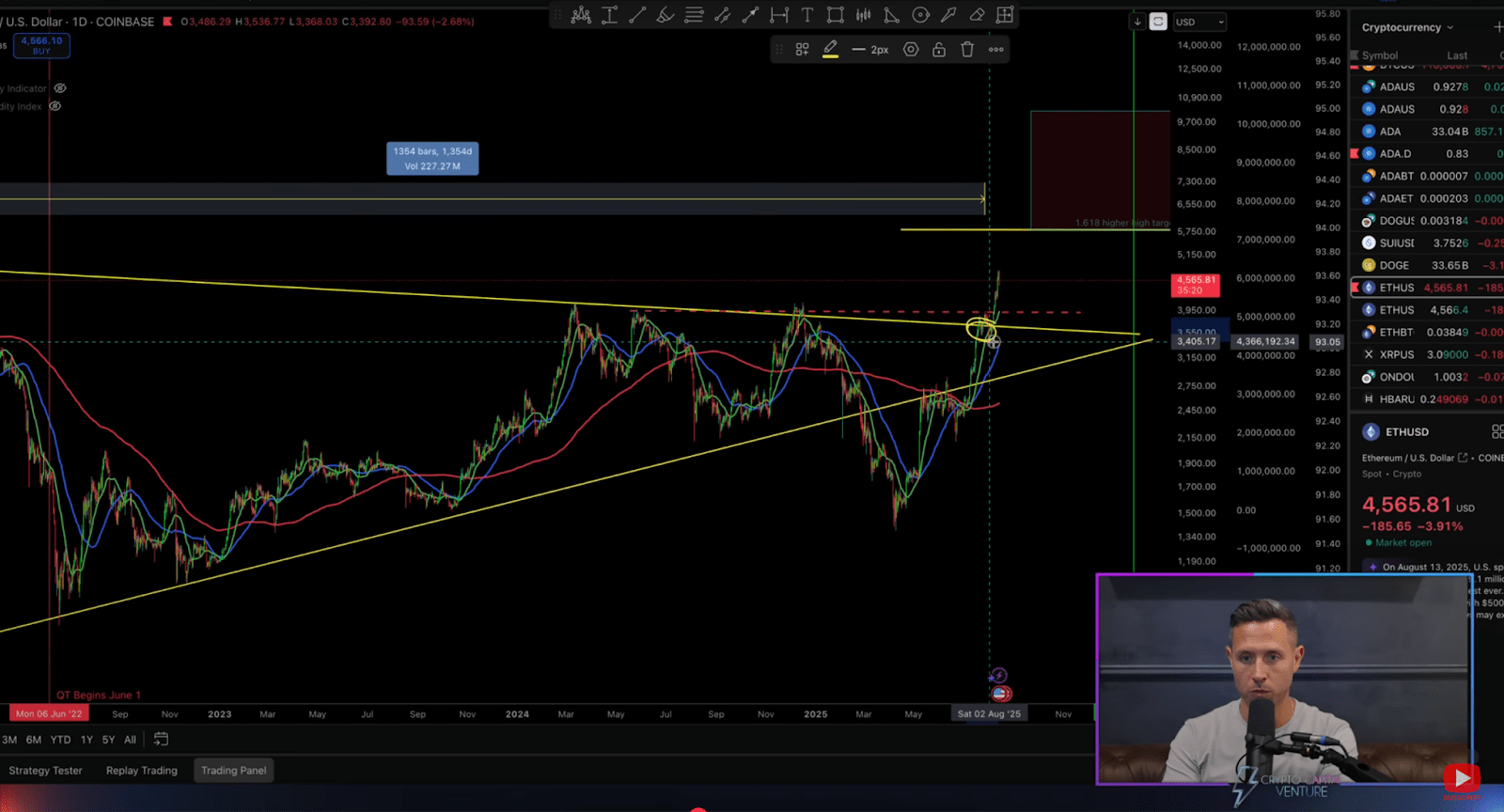Delete the selected drawing with trash icon
The height and width of the screenshot is (812, 1504).
[967, 50]
